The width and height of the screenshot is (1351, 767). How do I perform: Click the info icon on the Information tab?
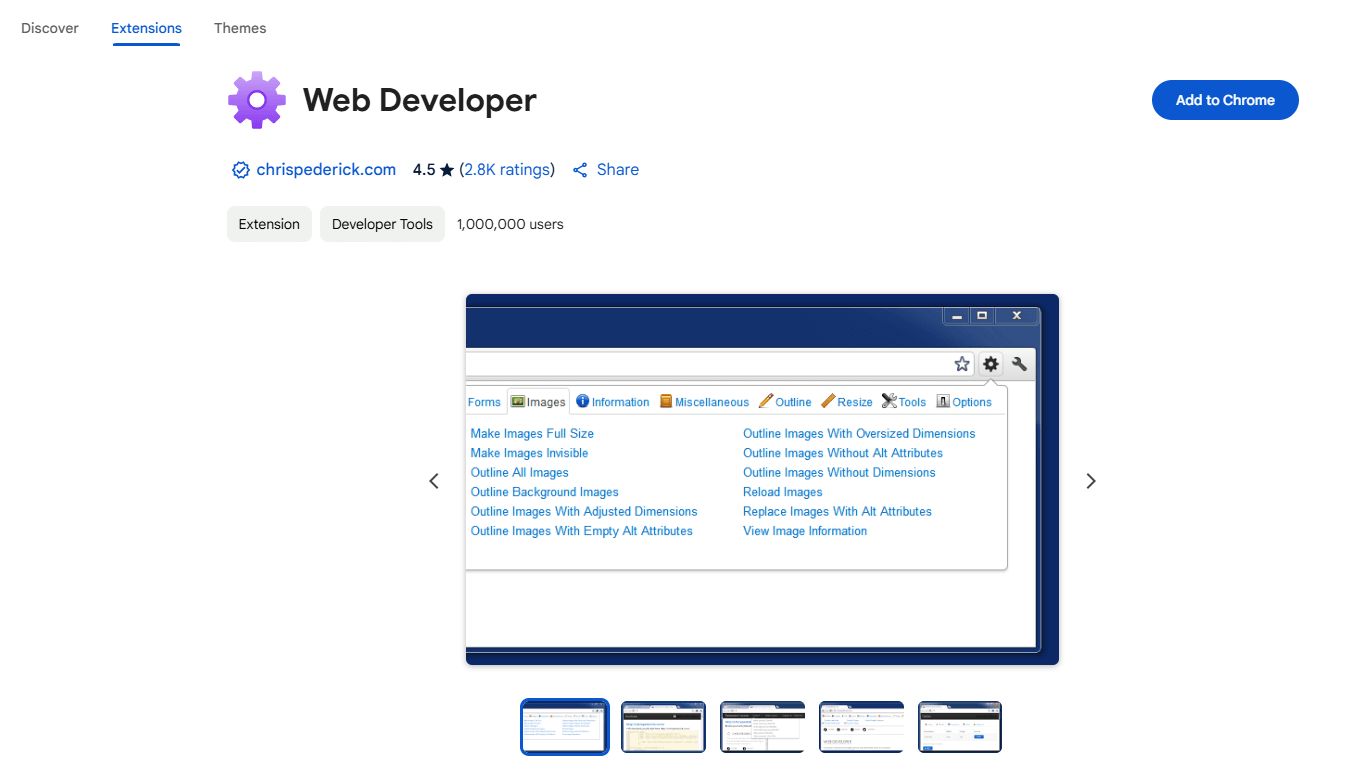[x=581, y=401]
